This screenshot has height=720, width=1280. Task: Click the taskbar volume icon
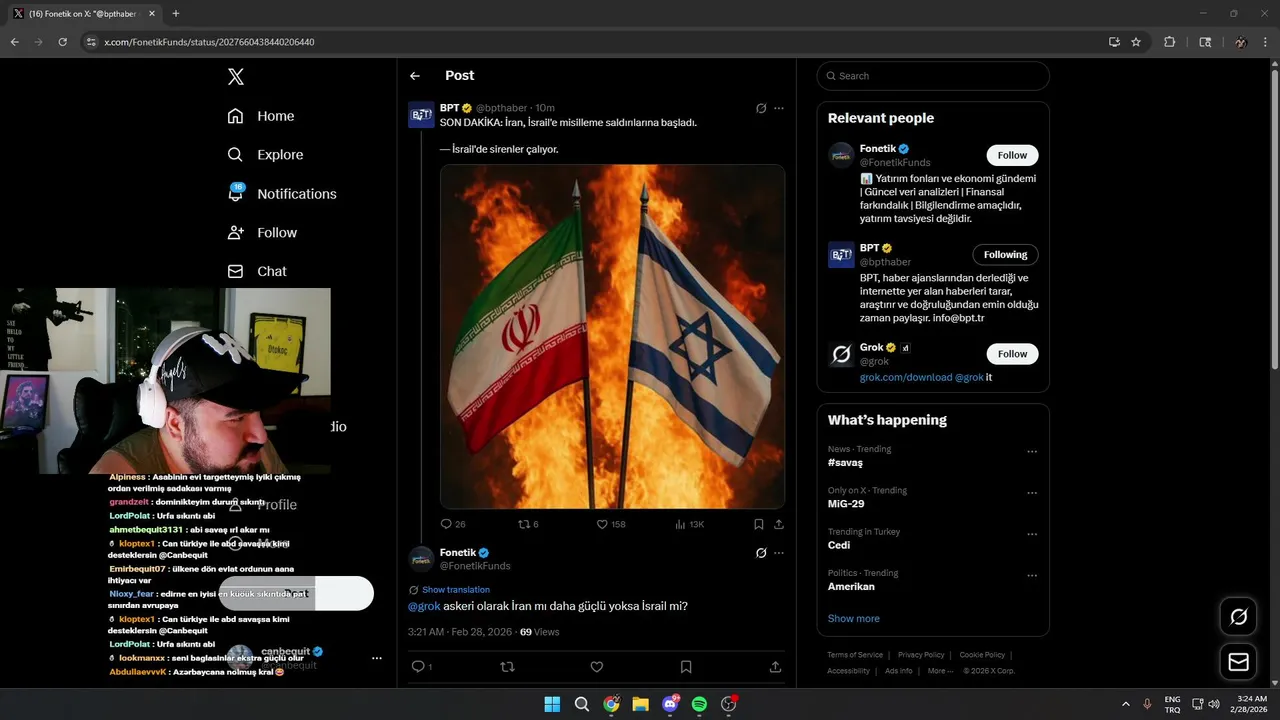1213,704
